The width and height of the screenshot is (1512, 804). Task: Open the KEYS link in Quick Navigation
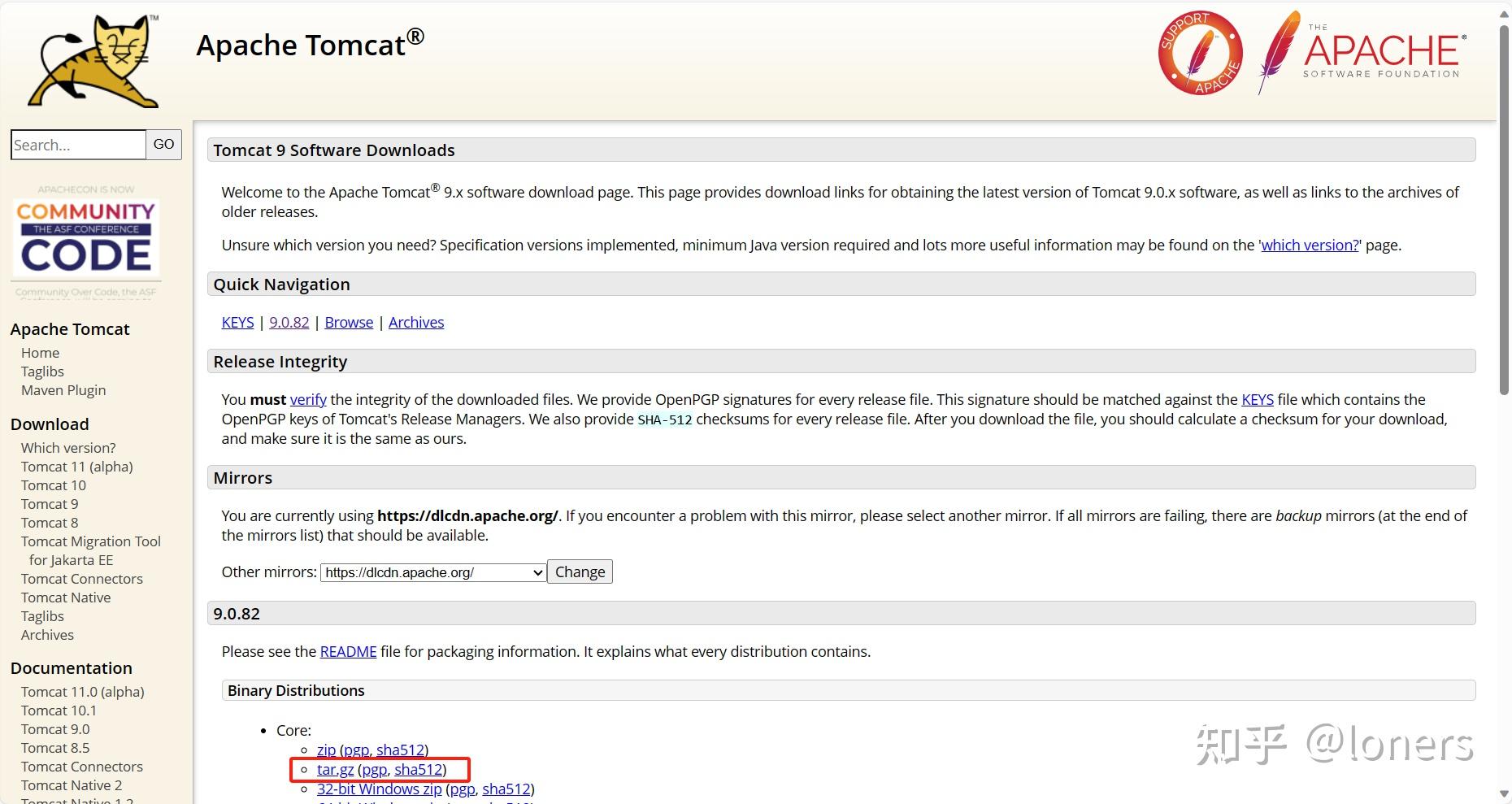237,323
